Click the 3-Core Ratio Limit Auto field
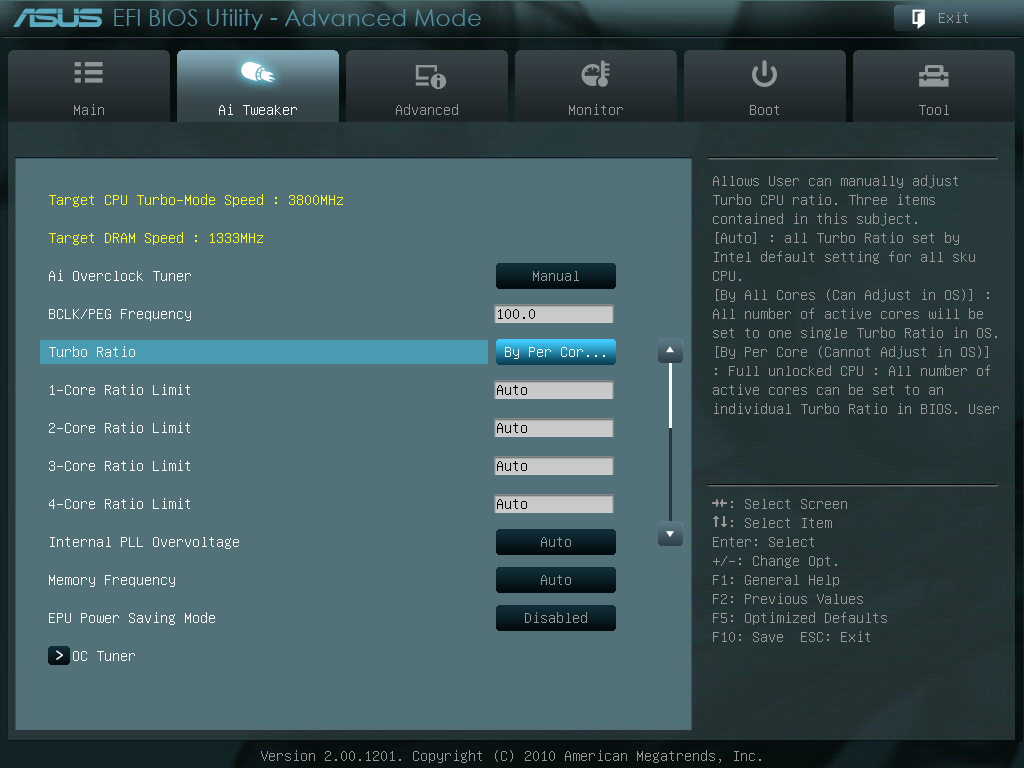This screenshot has height=768, width=1024. 554,466
